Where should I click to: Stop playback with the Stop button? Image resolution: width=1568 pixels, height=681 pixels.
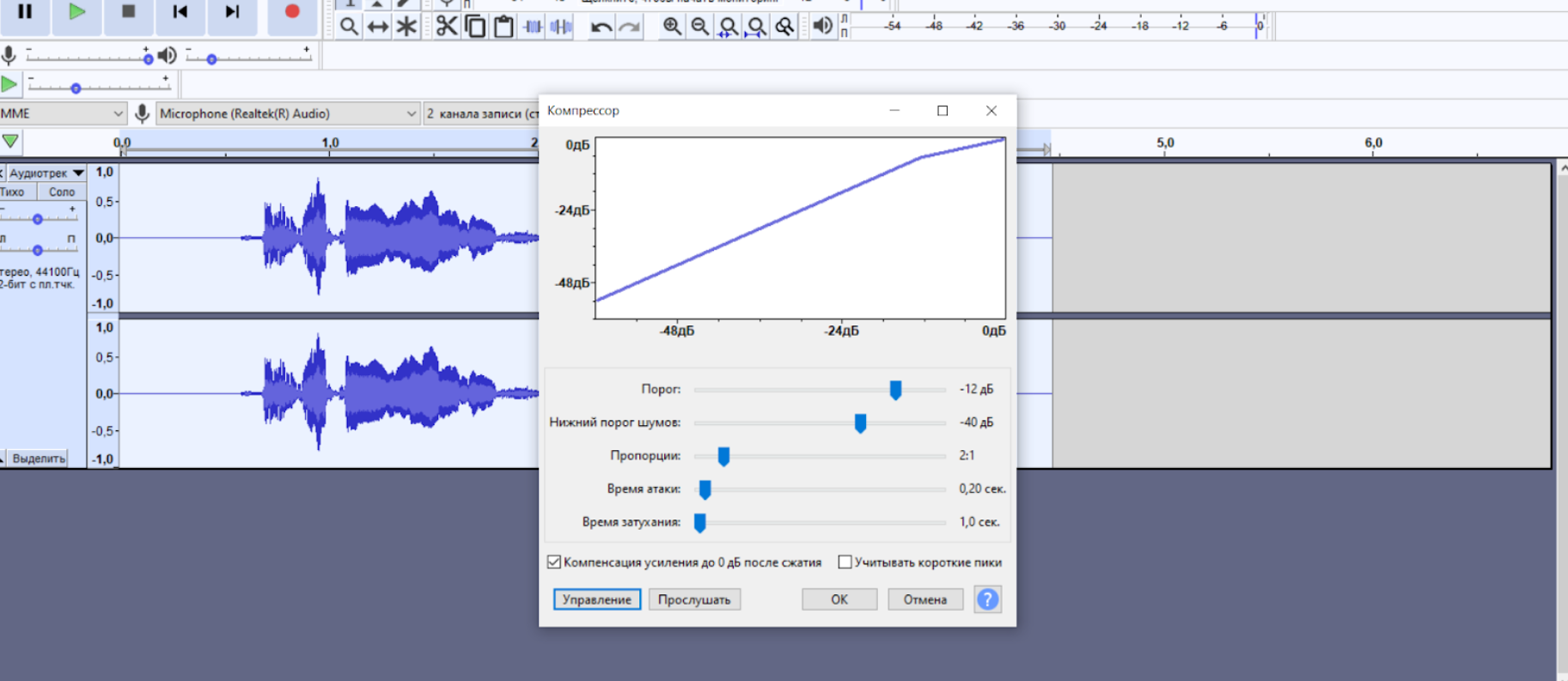click(128, 12)
